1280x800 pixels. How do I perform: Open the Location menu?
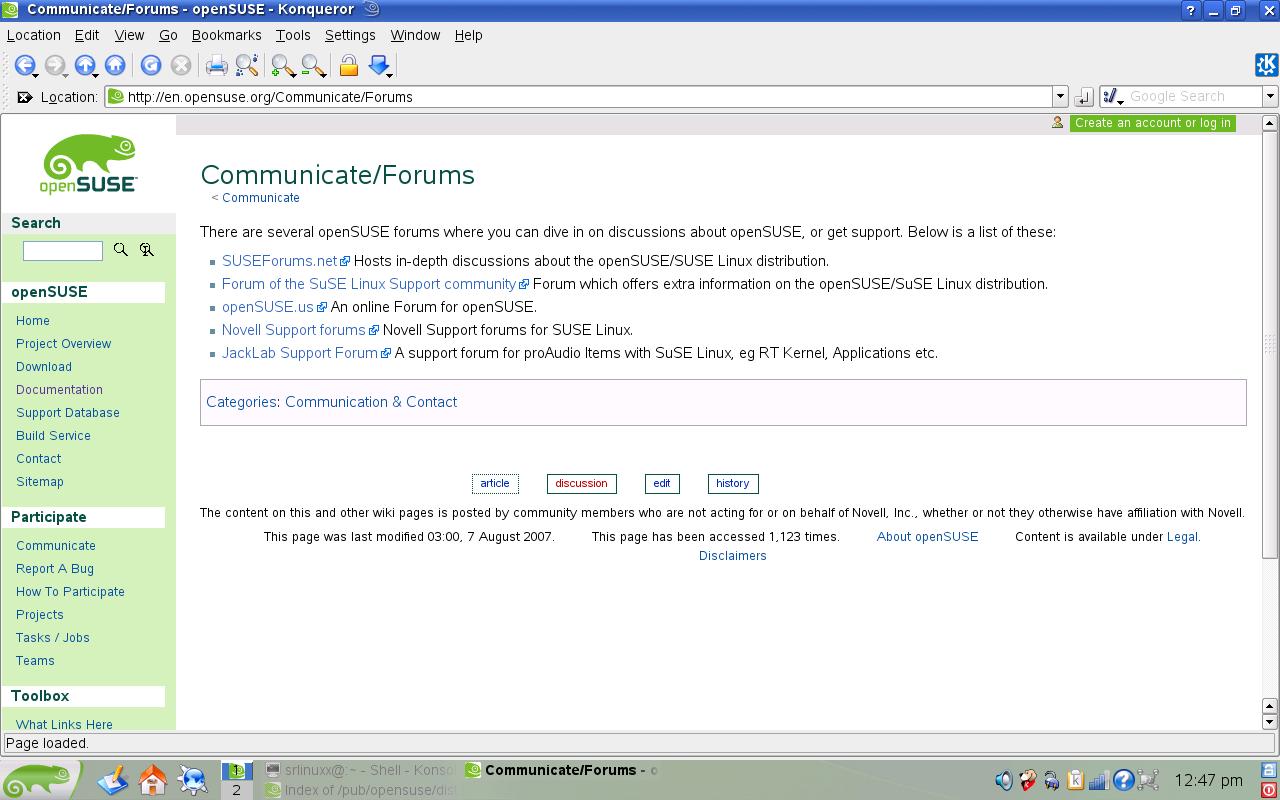[34, 35]
